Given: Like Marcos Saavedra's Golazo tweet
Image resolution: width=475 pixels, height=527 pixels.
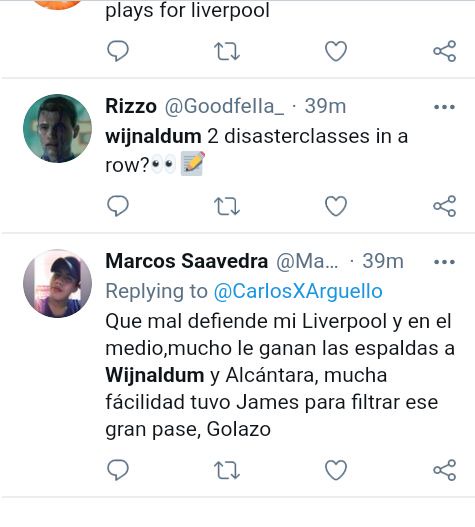Looking at the screenshot, I should (x=336, y=470).
